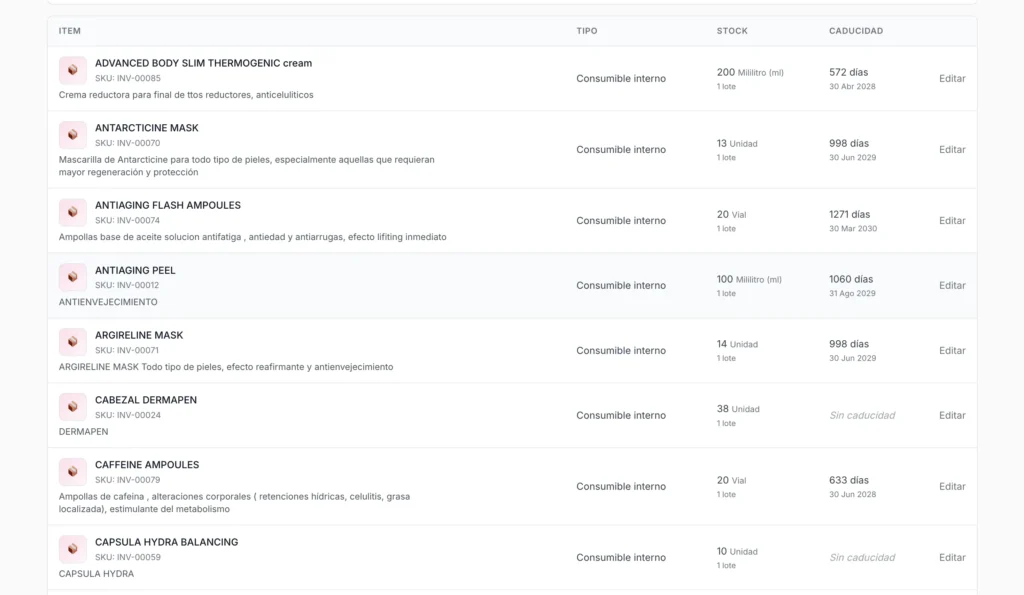
Task: Click the ADVANCED BODY SLIM THERMOGENIC cream product icon
Action: [x=72, y=70]
